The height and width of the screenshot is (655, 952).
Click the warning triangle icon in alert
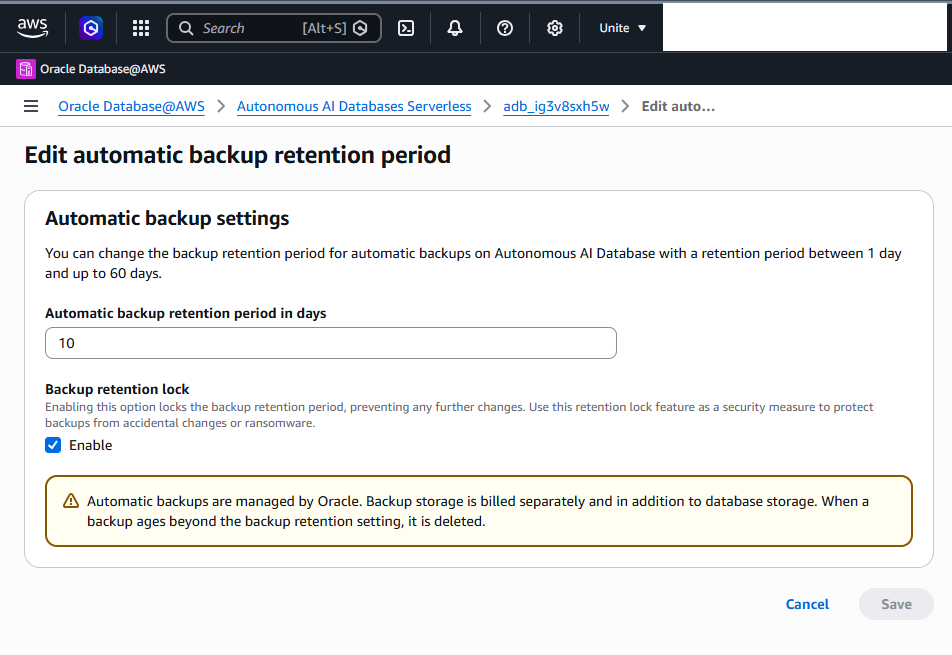pyautogui.click(x=71, y=501)
